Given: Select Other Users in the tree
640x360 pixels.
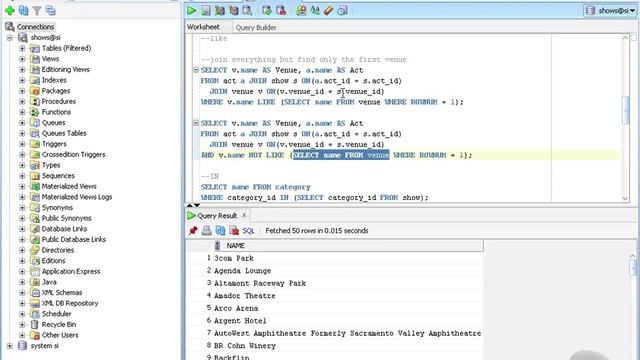Looking at the screenshot, I should point(60,335).
